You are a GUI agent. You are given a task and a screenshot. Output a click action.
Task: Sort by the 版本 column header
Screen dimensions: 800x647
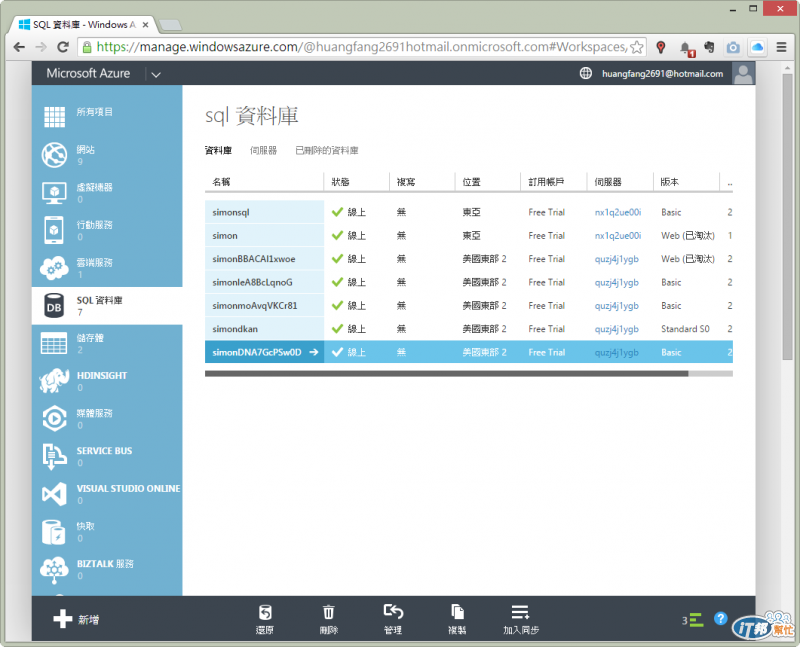point(669,182)
